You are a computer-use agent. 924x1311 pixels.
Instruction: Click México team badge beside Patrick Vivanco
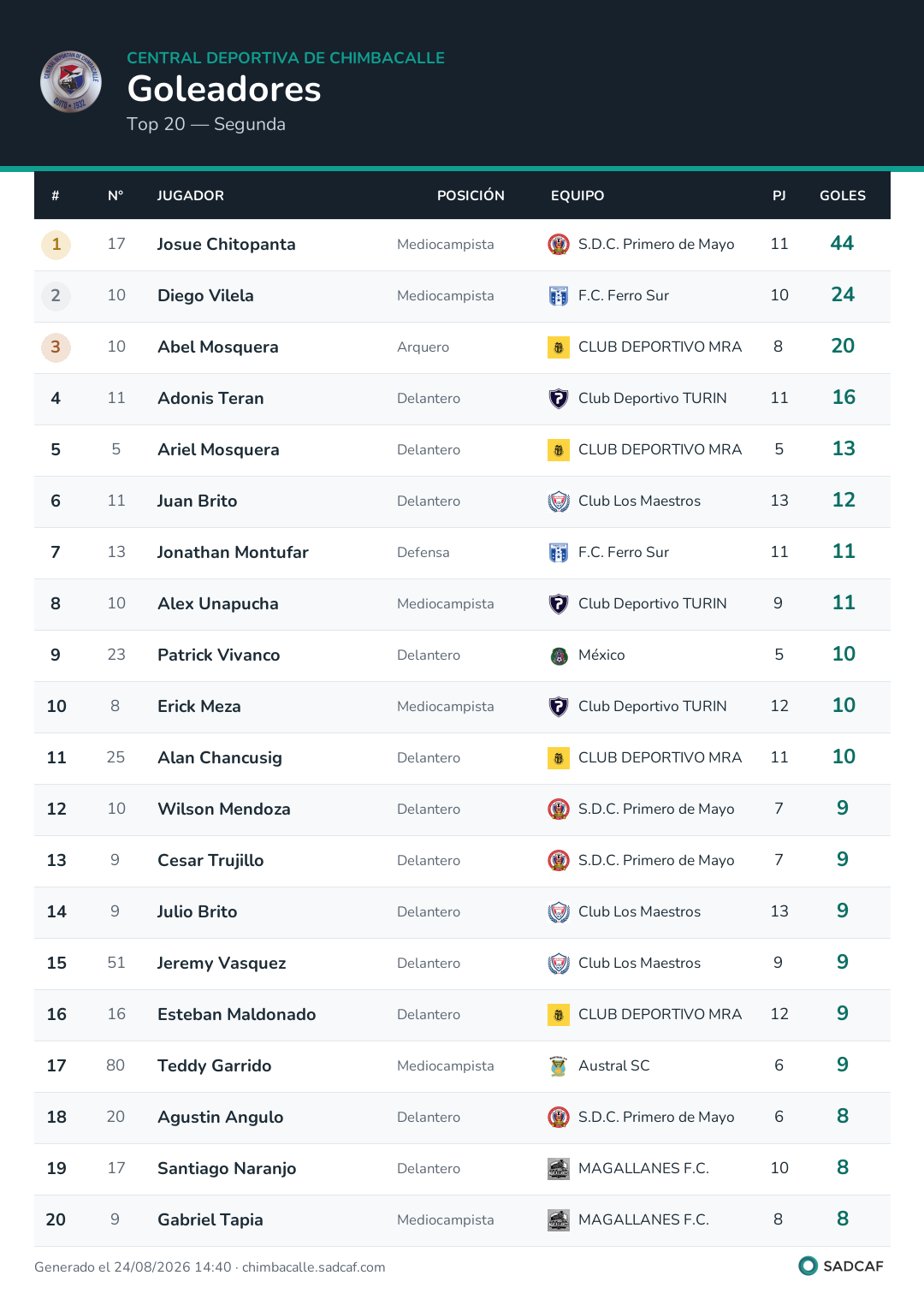click(559, 655)
